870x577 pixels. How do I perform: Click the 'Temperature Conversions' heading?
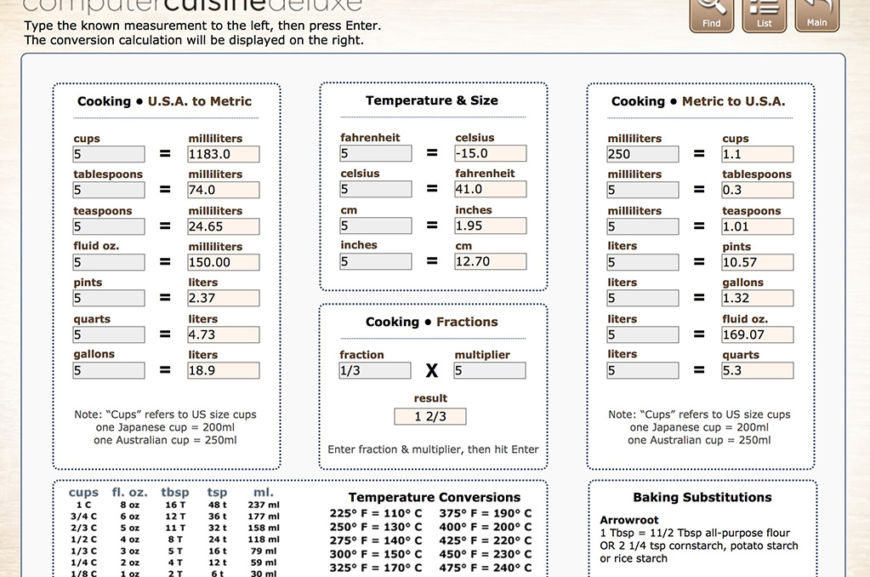tap(434, 497)
